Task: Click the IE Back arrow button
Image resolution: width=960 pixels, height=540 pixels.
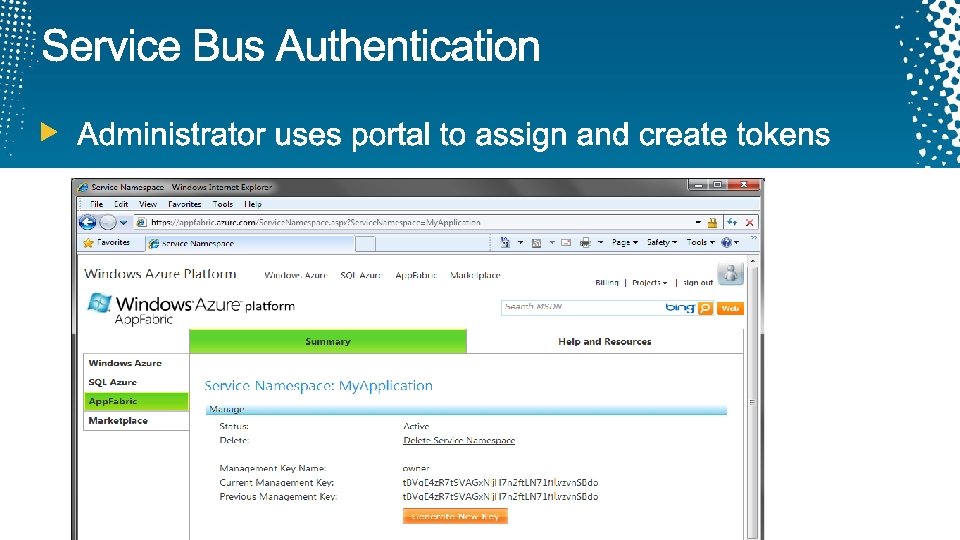Action: pyautogui.click(x=88, y=222)
